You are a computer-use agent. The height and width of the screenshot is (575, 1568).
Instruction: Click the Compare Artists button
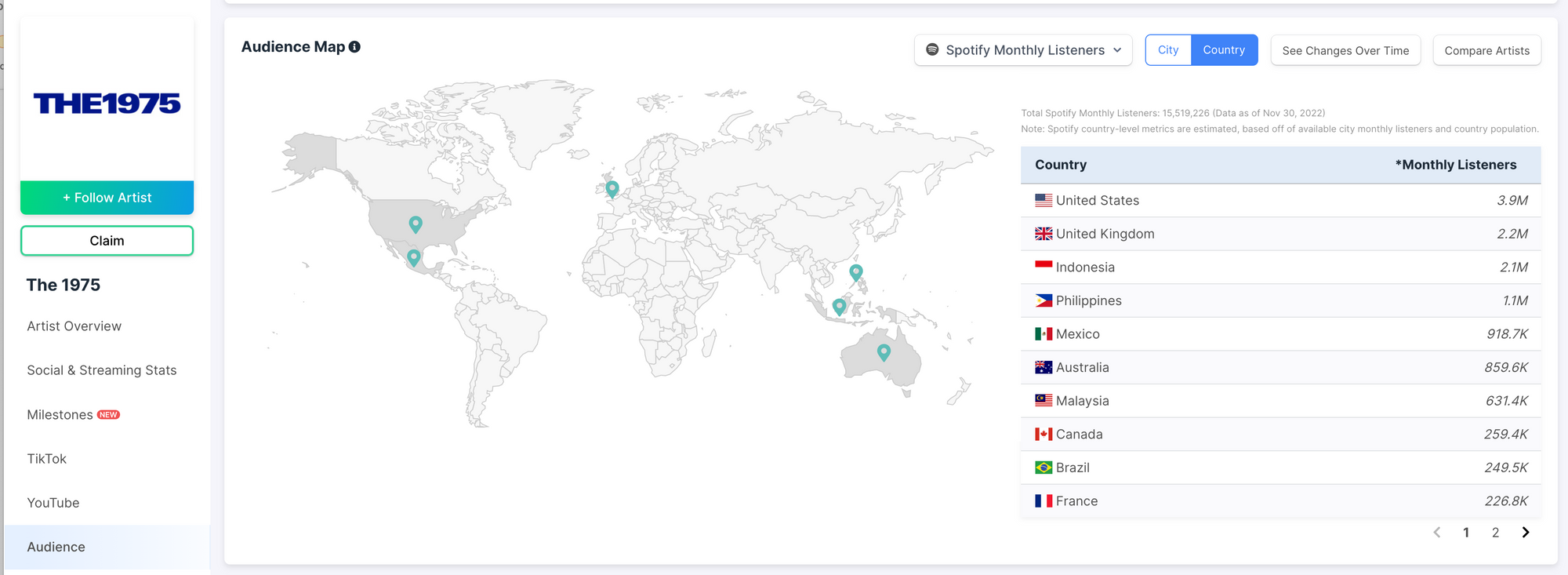pyautogui.click(x=1486, y=51)
